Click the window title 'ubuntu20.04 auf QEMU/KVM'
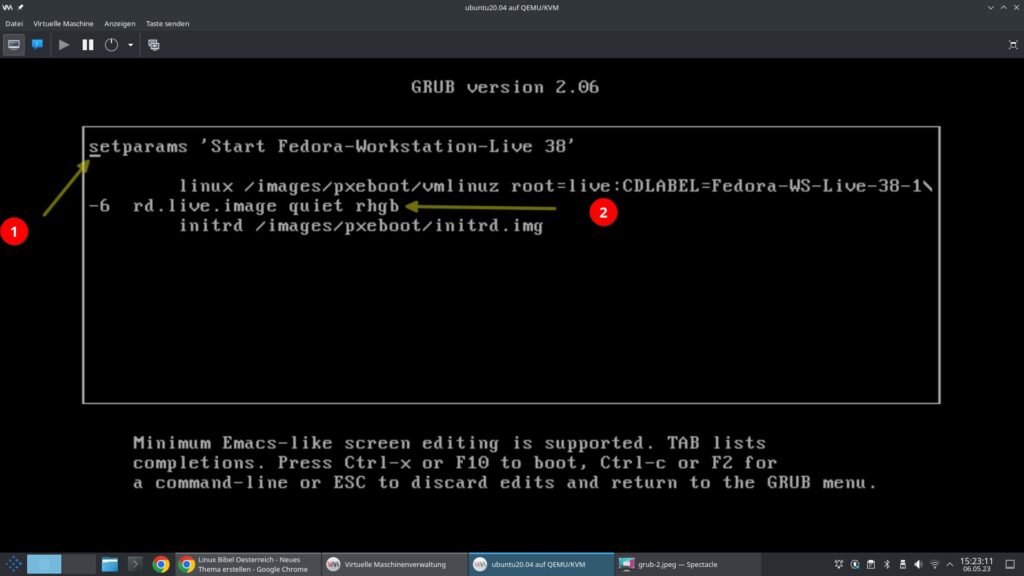The height and width of the screenshot is (576, 1024). click(511, 7)
